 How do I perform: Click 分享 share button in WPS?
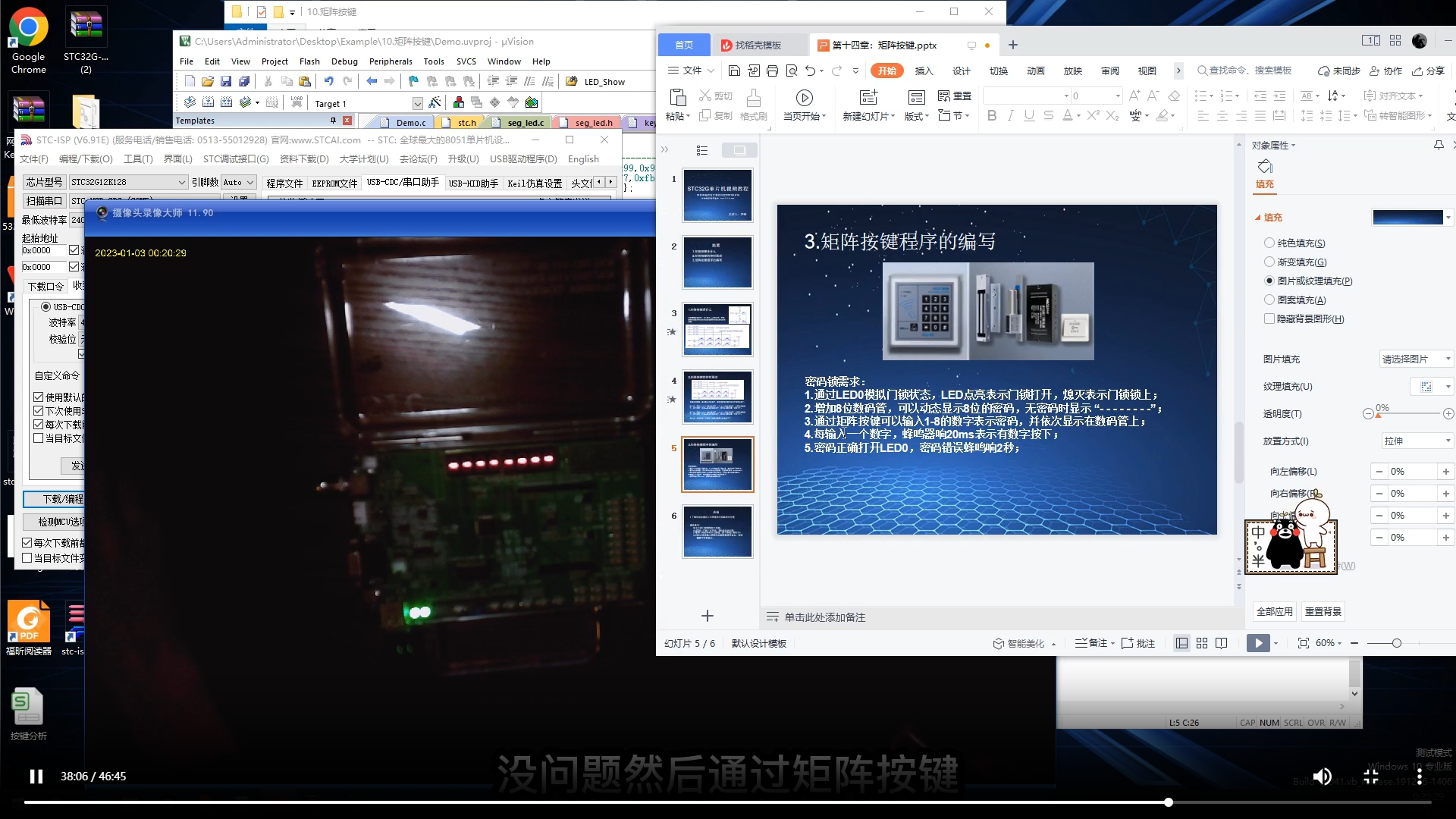[1429, 71]
